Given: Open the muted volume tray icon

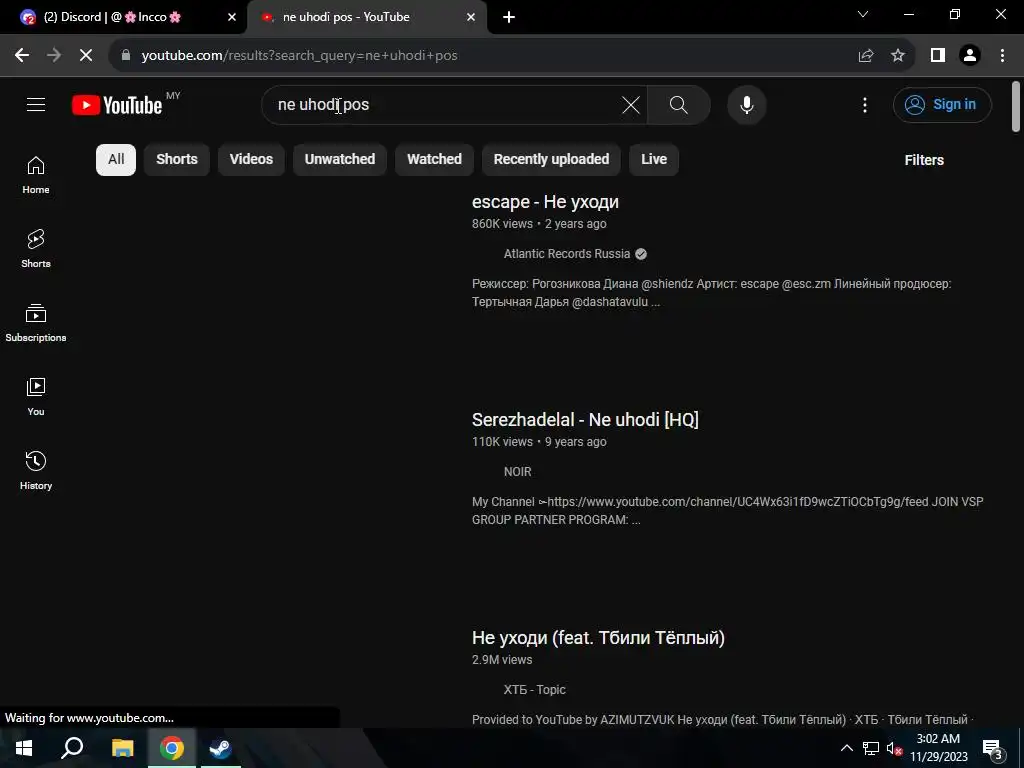Looking at the screenshot, I should [x=894, y=748].
